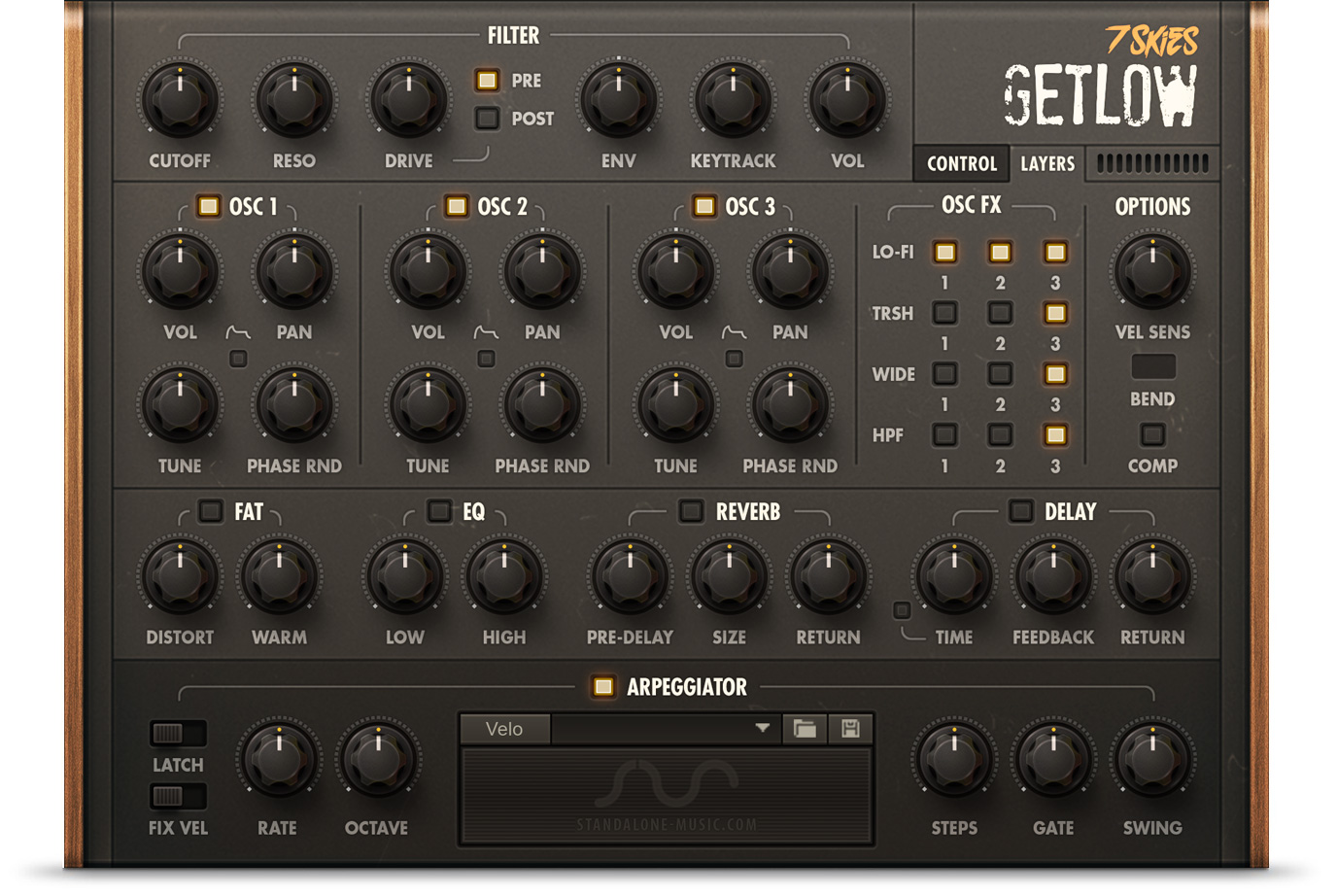Click the reverb SIZE knob
The height and width of the screenshot is (896, 1337).
pyautogui.click(x=729, y=577)
